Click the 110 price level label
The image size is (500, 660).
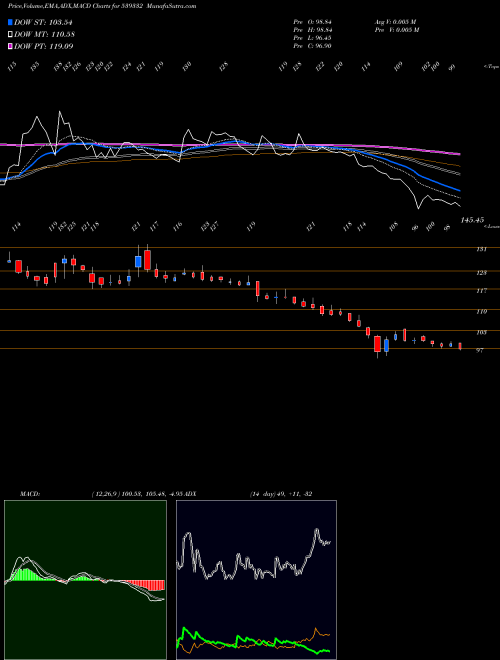(481, 312)
